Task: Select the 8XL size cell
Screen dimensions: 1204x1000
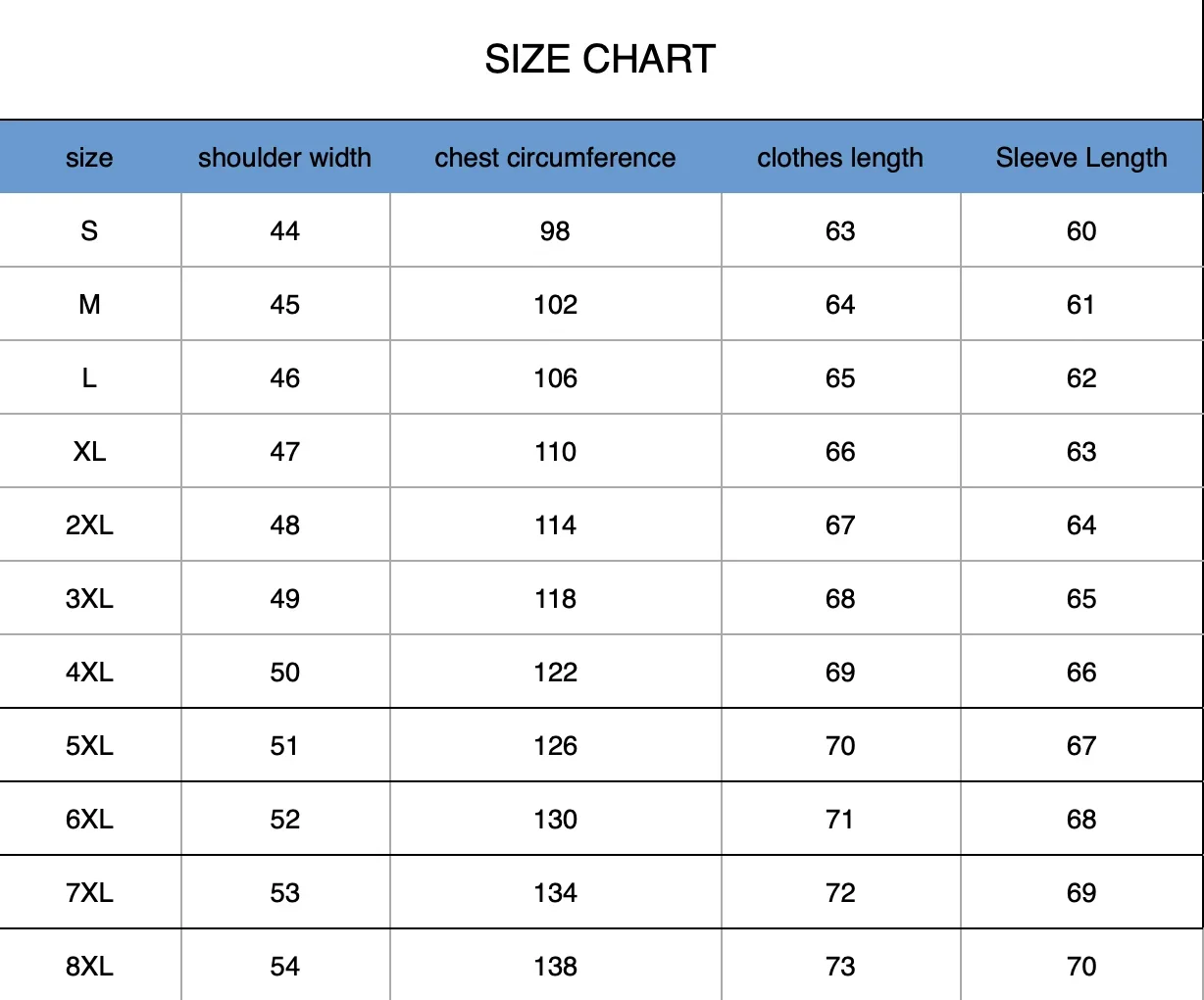Action: tap(89, 967)
